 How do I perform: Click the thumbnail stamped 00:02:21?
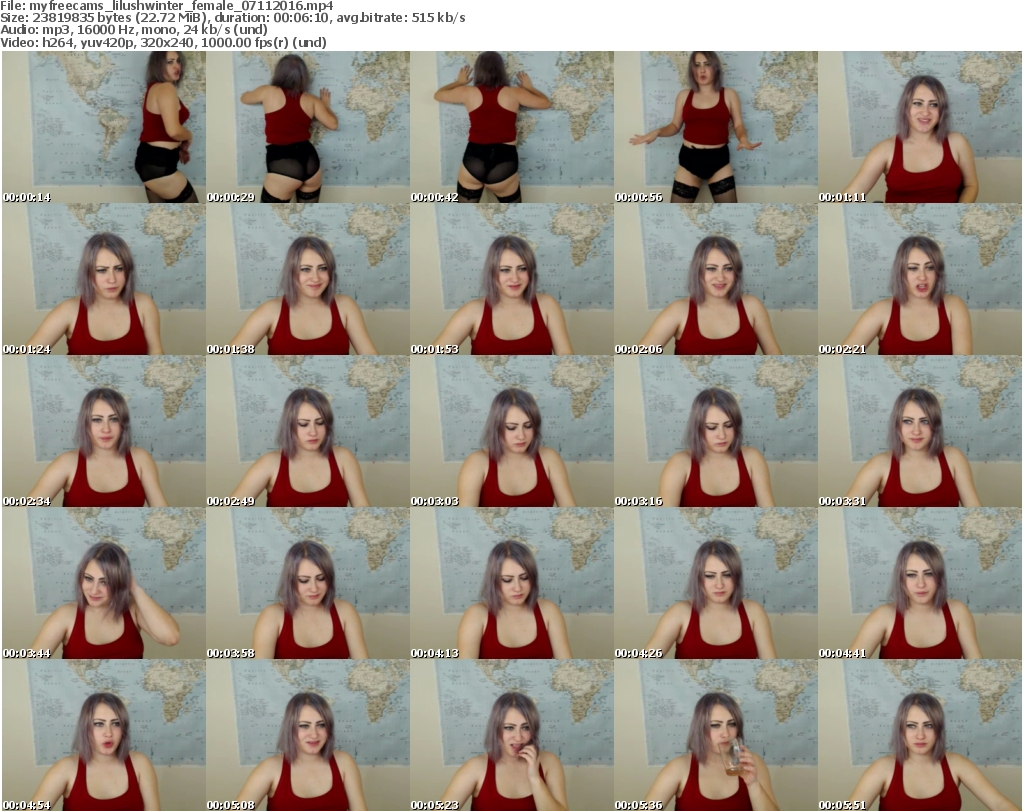click(920, 279)
